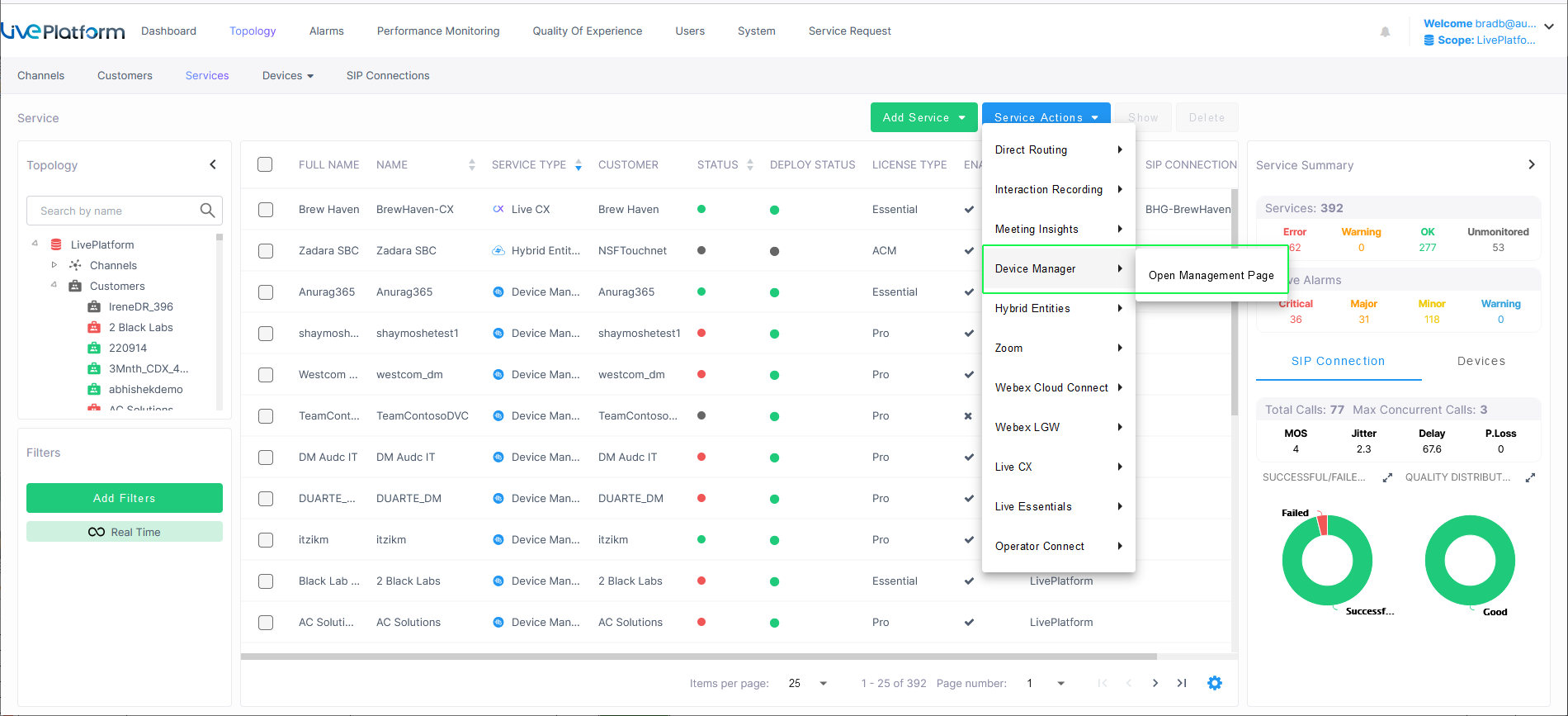This screenshot has width=1568, height=716.
Task: Click the green icon next to 220914
Action: 94,348
